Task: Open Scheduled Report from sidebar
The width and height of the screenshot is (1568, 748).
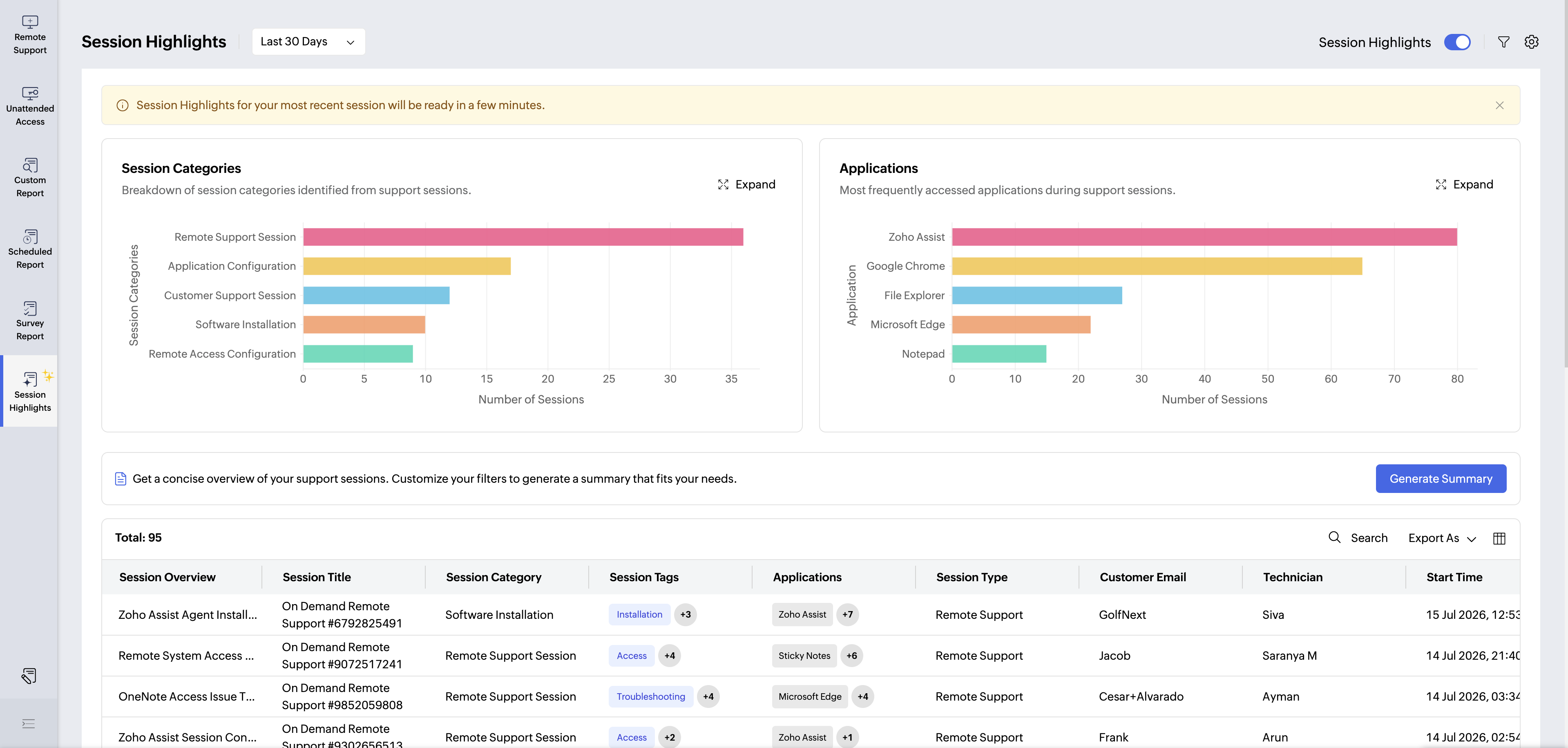Action: (30, 250)
